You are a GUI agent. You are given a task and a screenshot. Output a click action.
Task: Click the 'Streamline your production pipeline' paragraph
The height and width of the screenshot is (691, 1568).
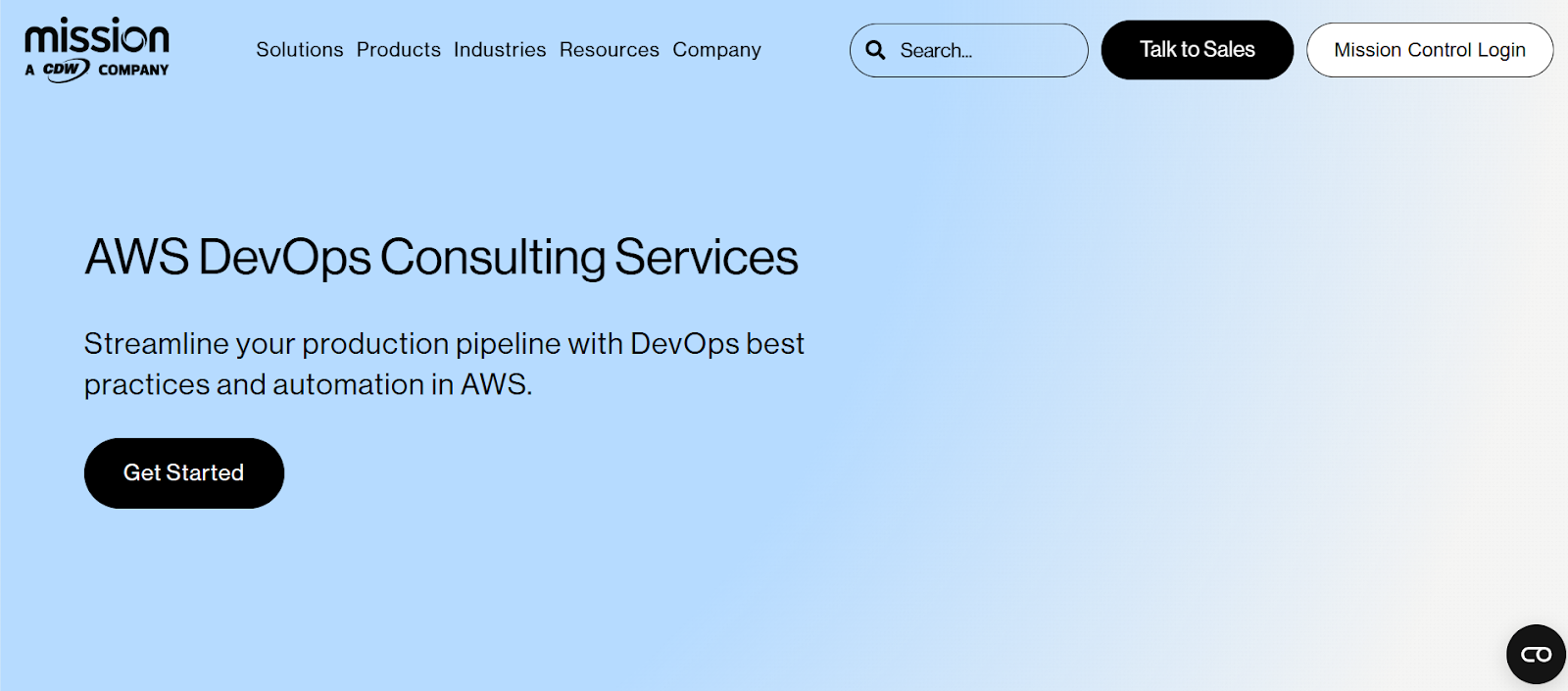click(444, 364)
